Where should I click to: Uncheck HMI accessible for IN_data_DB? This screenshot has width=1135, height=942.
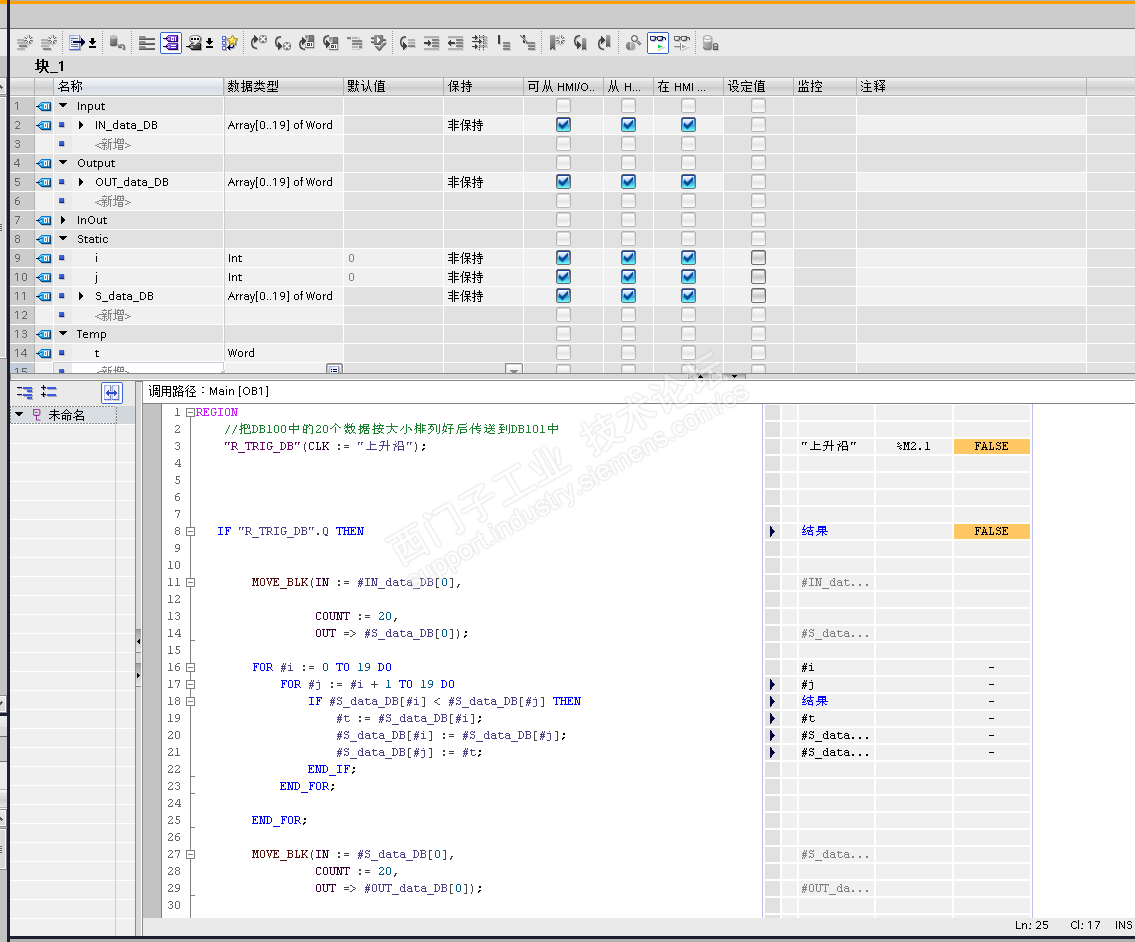[563, 125]
